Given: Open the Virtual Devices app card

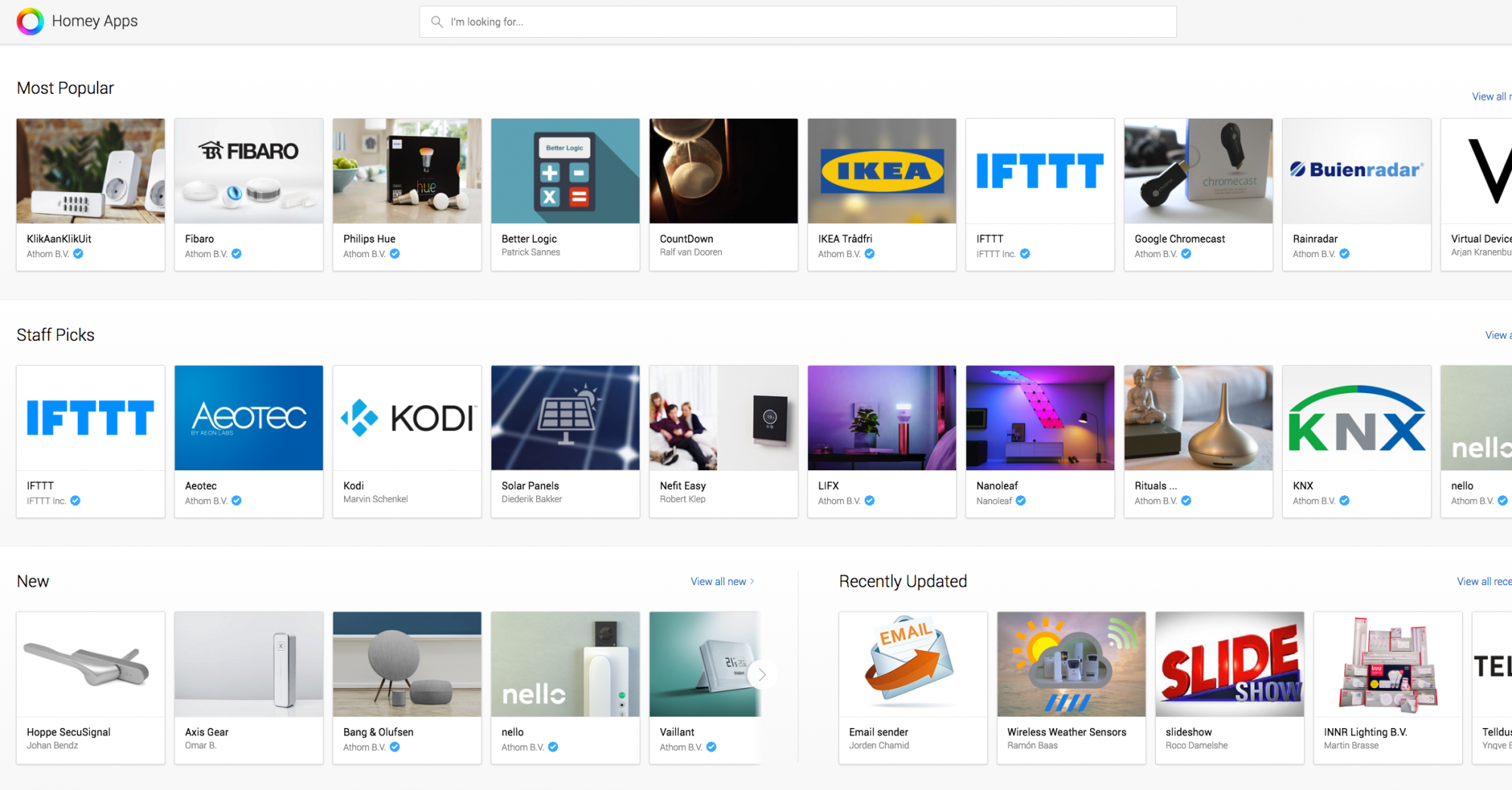Looking at the screenshot, I should coord(1476,194).
